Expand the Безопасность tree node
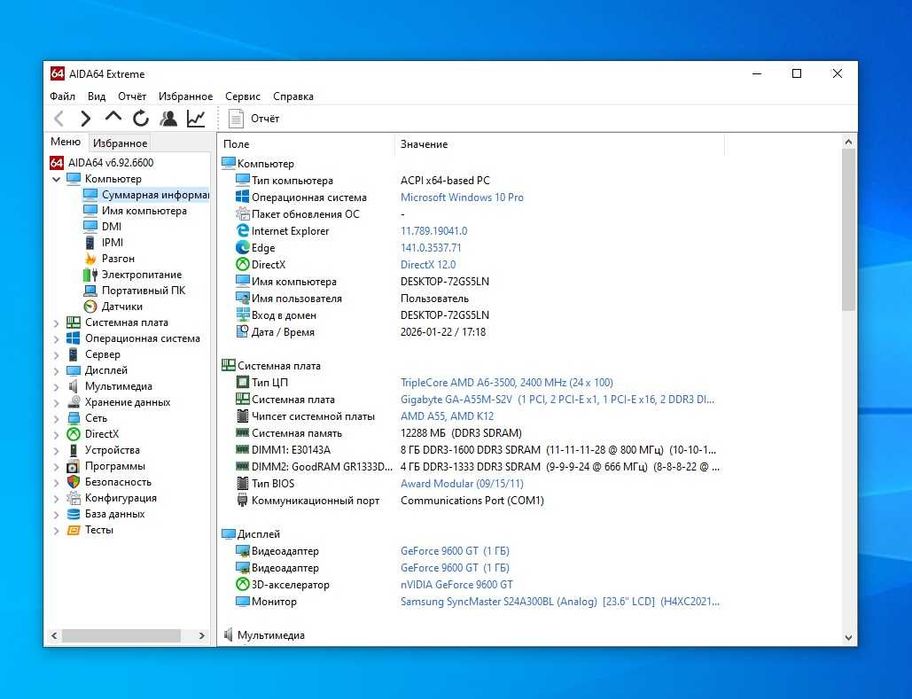The width and height of the screenshot is (912, 699). tap(56, 483)
